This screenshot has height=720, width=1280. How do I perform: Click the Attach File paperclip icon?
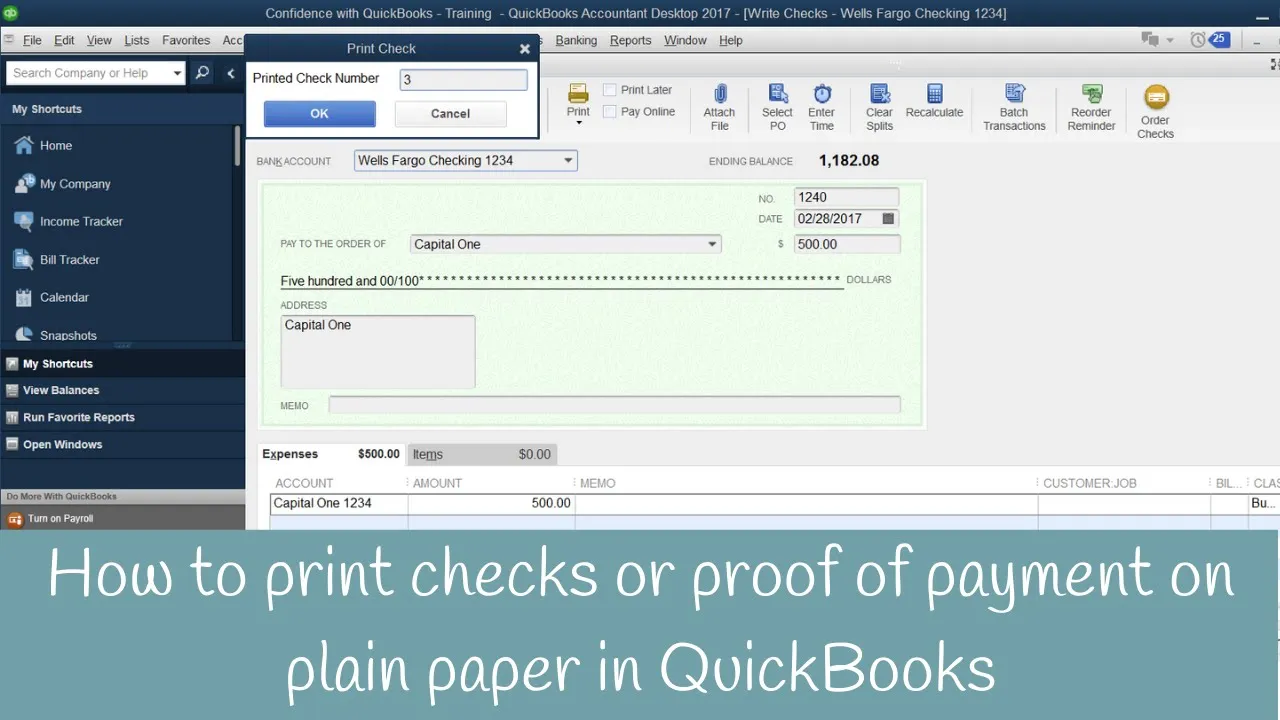(x=719, y=93)
